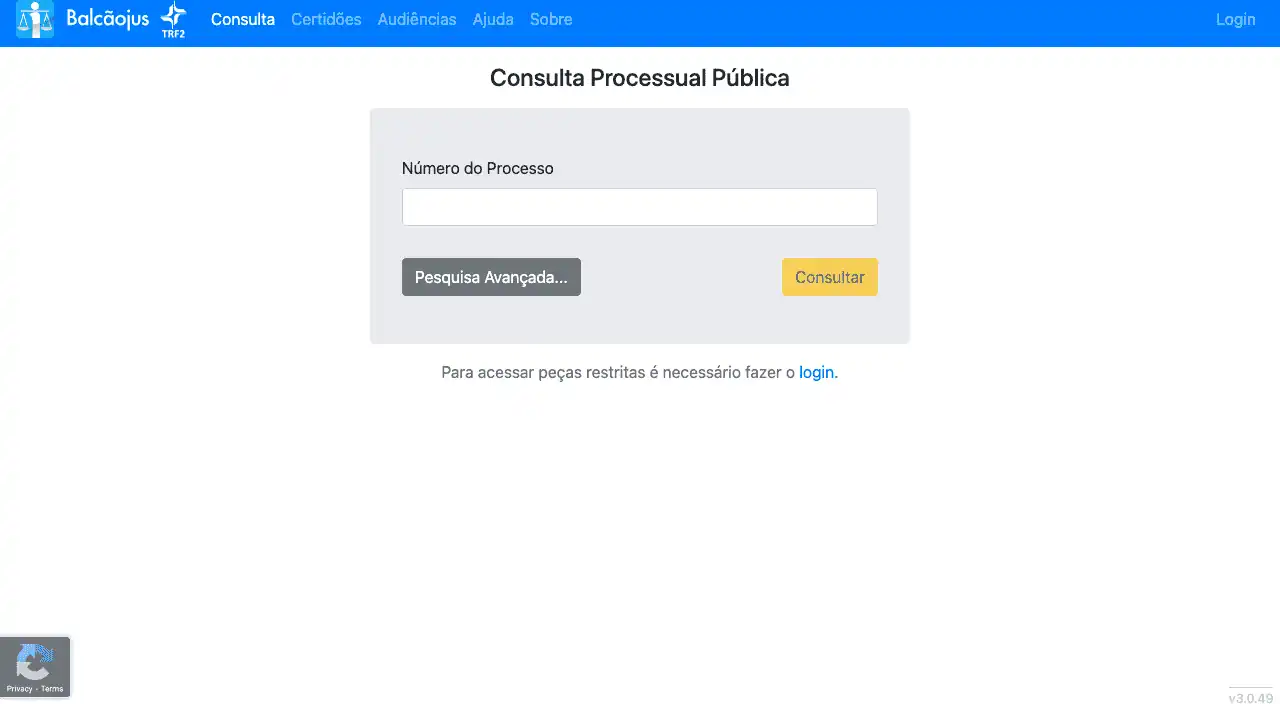Screen dimensions: 1280x704
Task: Switch to the Audiências section
Action: (417, 19)
